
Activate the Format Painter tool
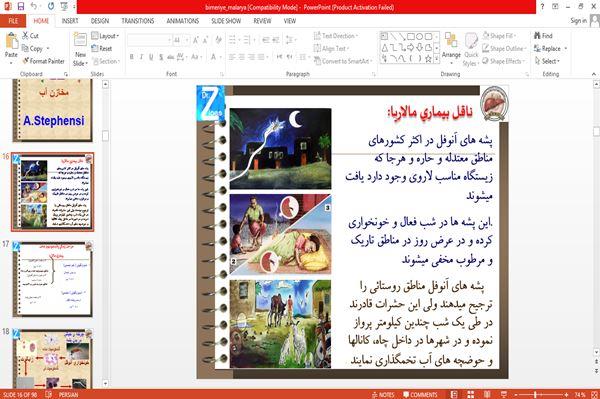click(43, 61)
